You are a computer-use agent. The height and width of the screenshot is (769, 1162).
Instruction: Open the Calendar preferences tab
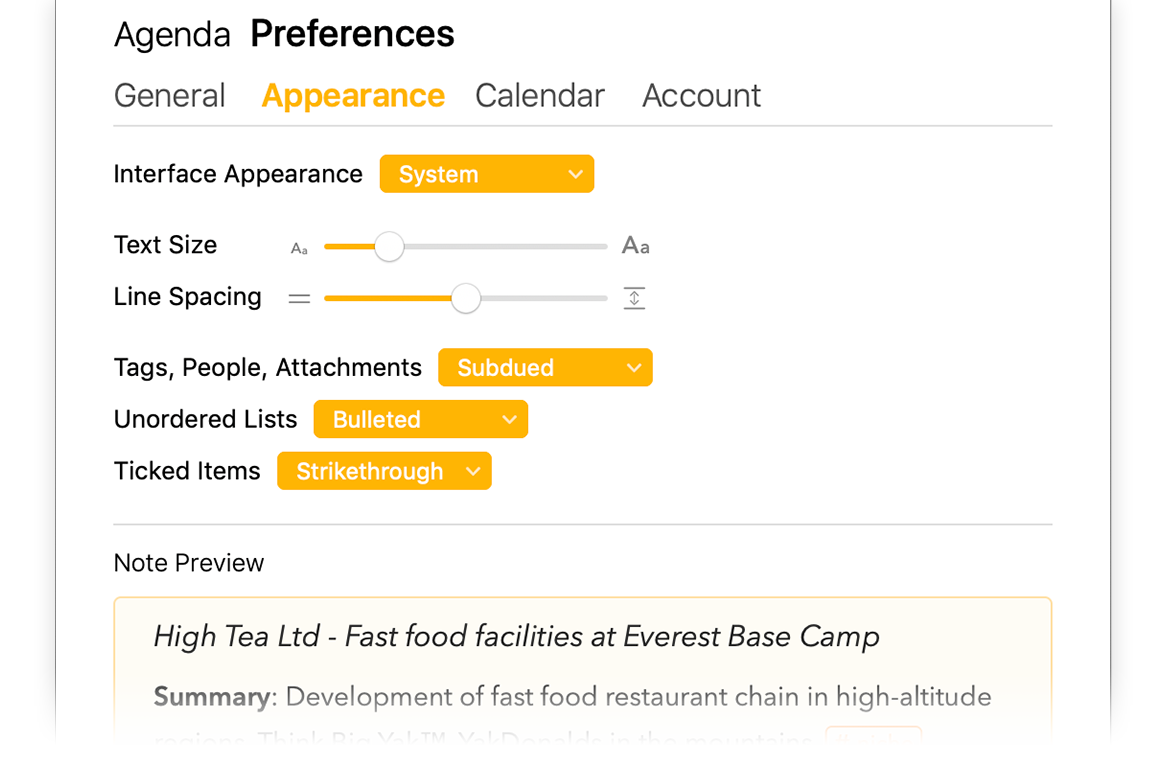[x=540, y=96]
